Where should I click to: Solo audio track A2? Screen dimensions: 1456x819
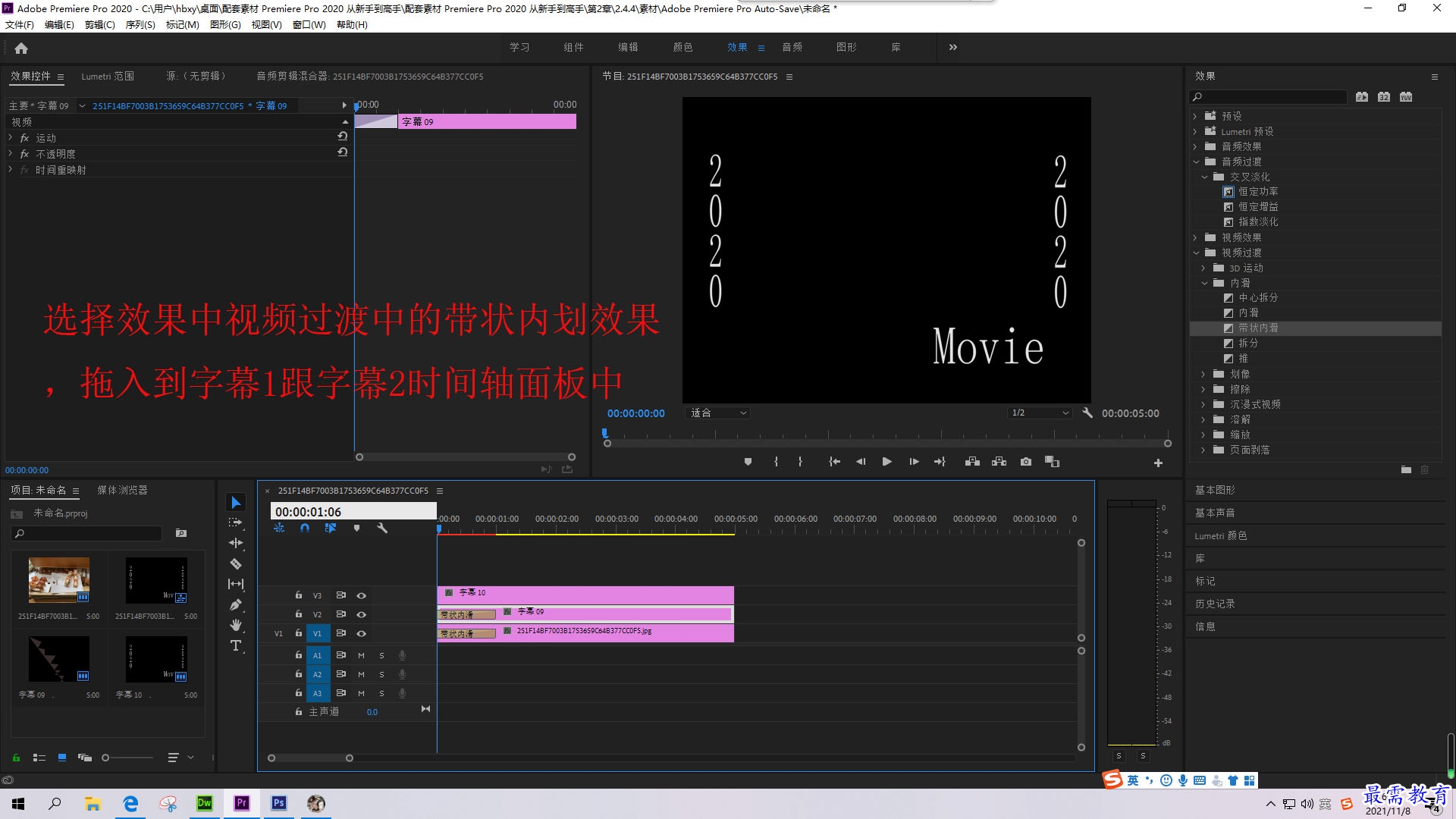pyautogui.click(x=381, y=674)
